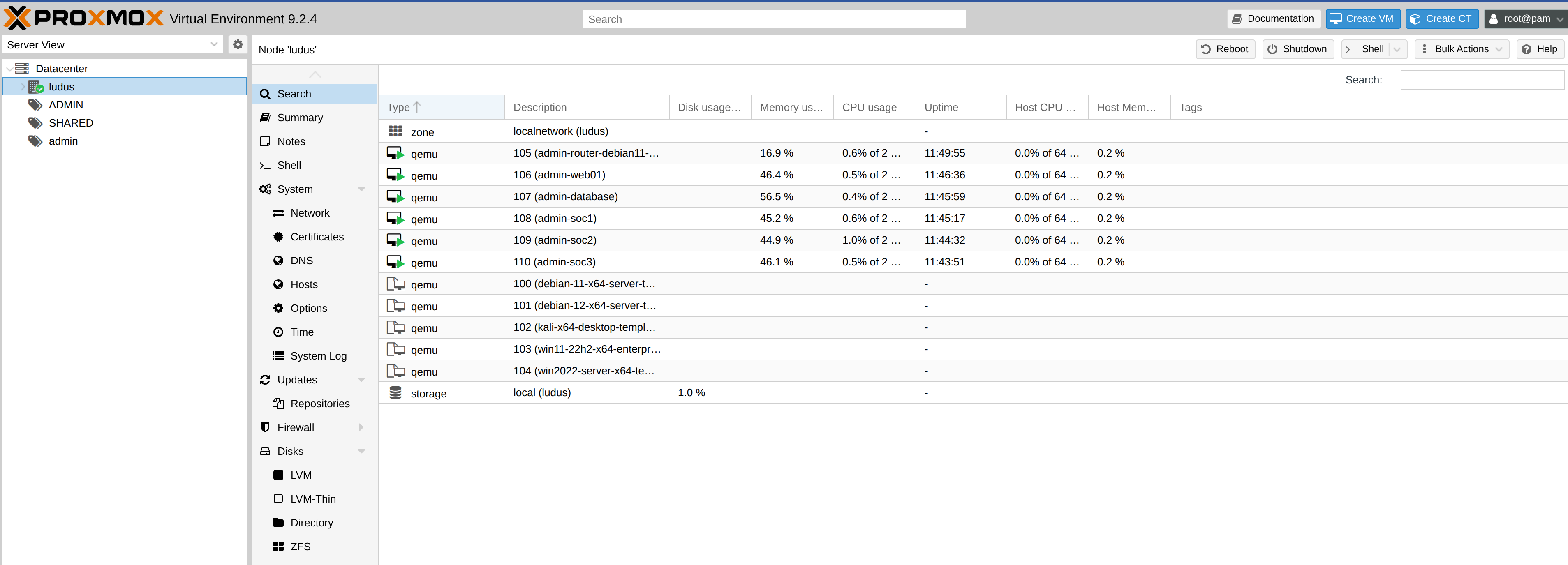Click the ludus node status icon
This screenshot has height=565, width=1568.
tap(36, 86)
